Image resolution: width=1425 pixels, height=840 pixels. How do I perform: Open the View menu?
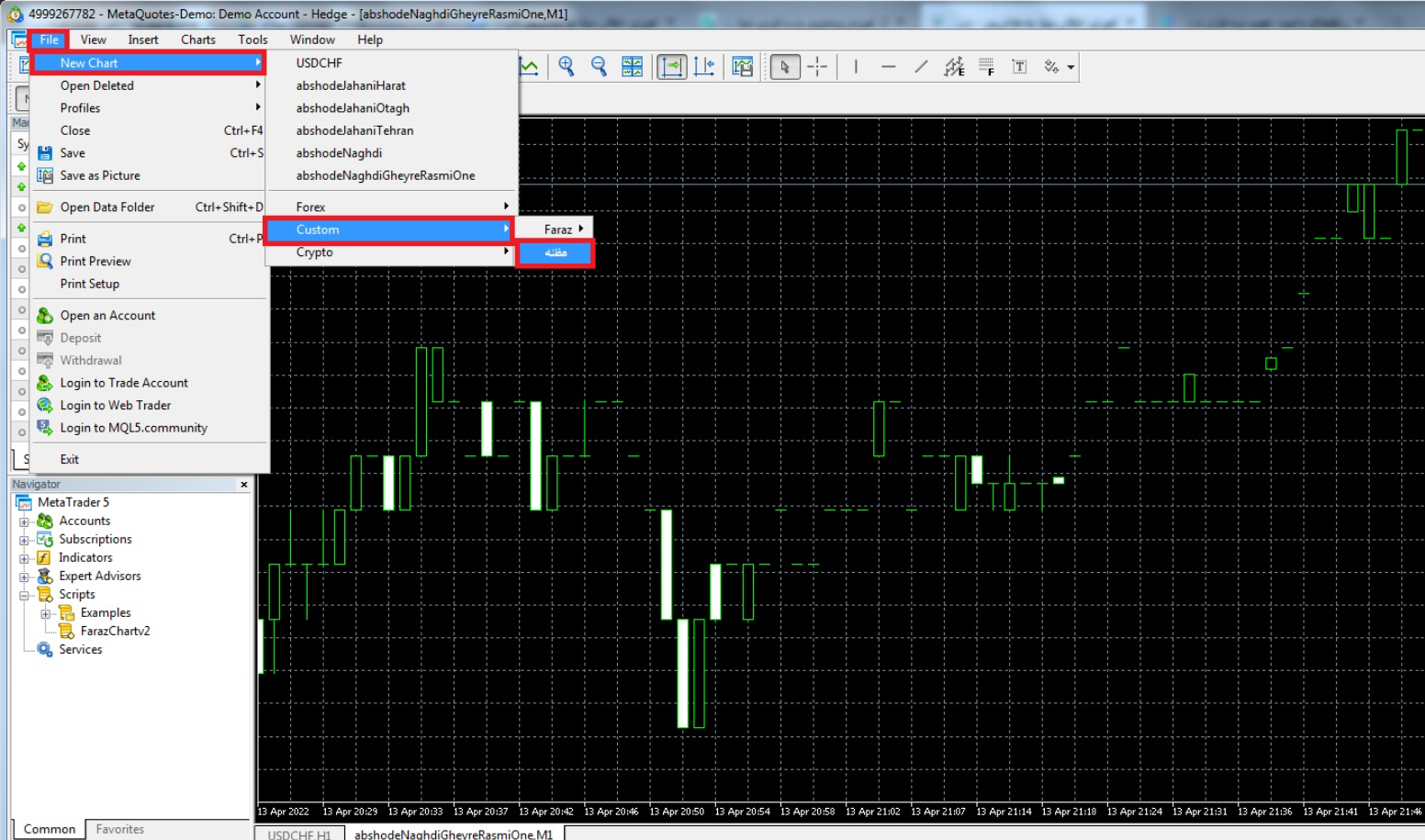pos(93,39)
